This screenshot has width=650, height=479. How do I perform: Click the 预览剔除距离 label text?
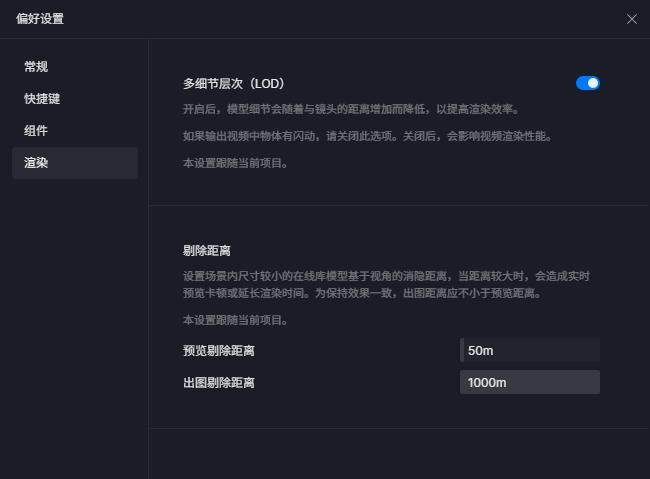[x=218, y=351]
